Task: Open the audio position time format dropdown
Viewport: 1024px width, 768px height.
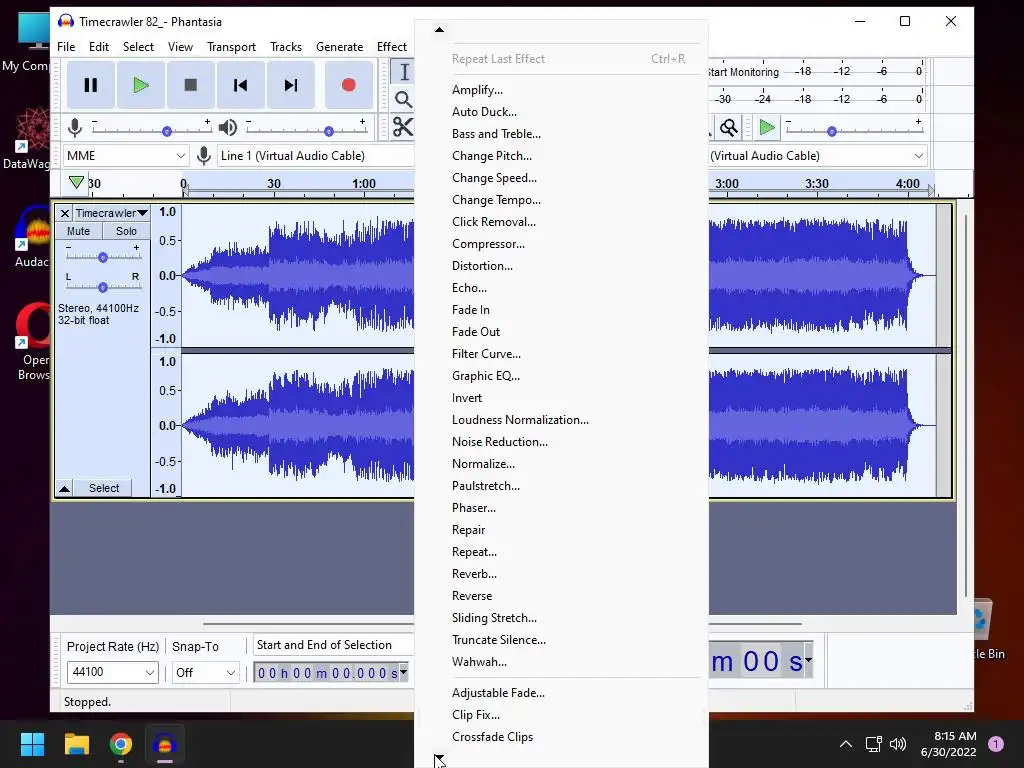Action: click(808, 660)
